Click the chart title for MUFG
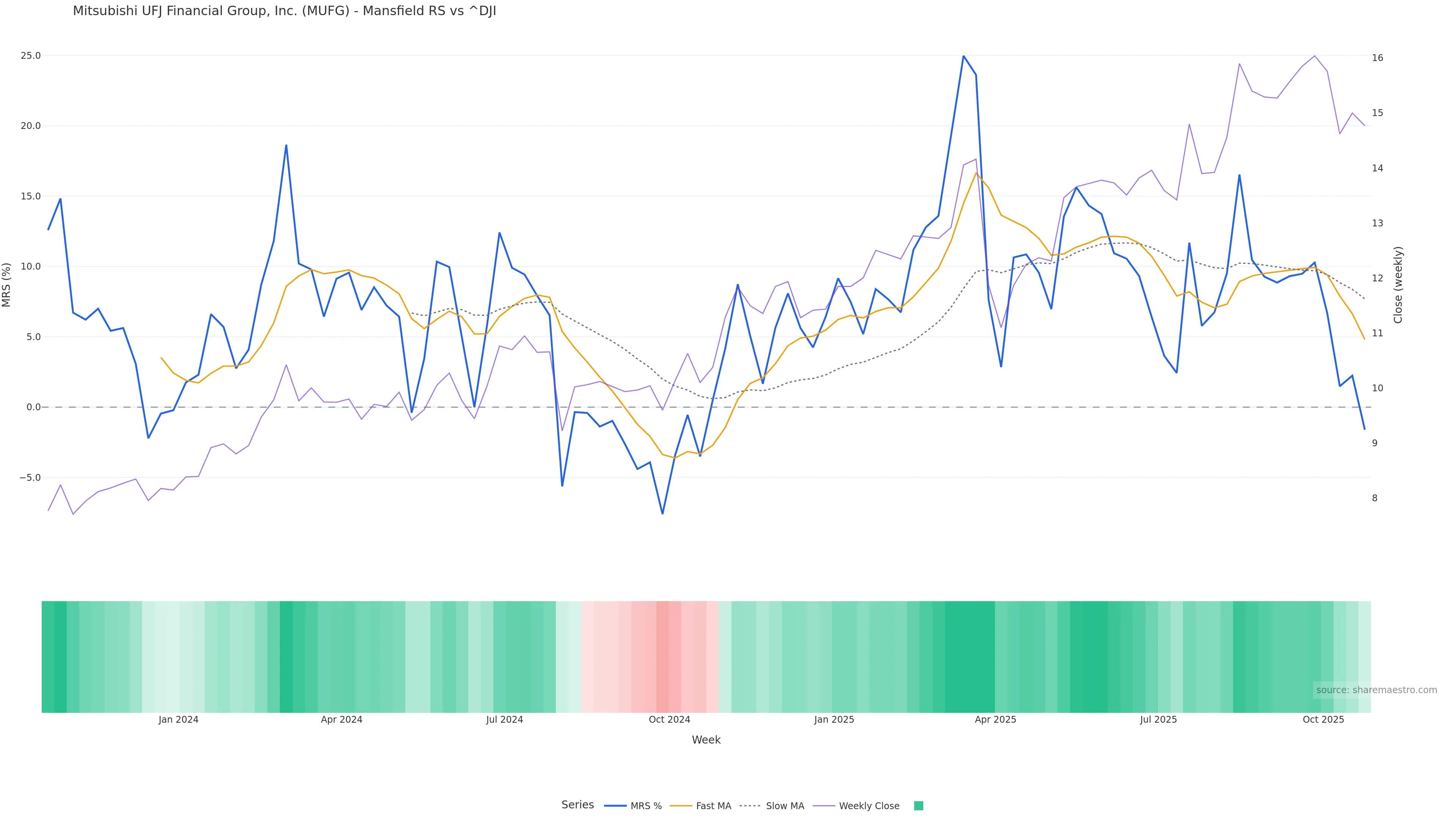The image size is (1456, 819). click(x=284, y=11)
